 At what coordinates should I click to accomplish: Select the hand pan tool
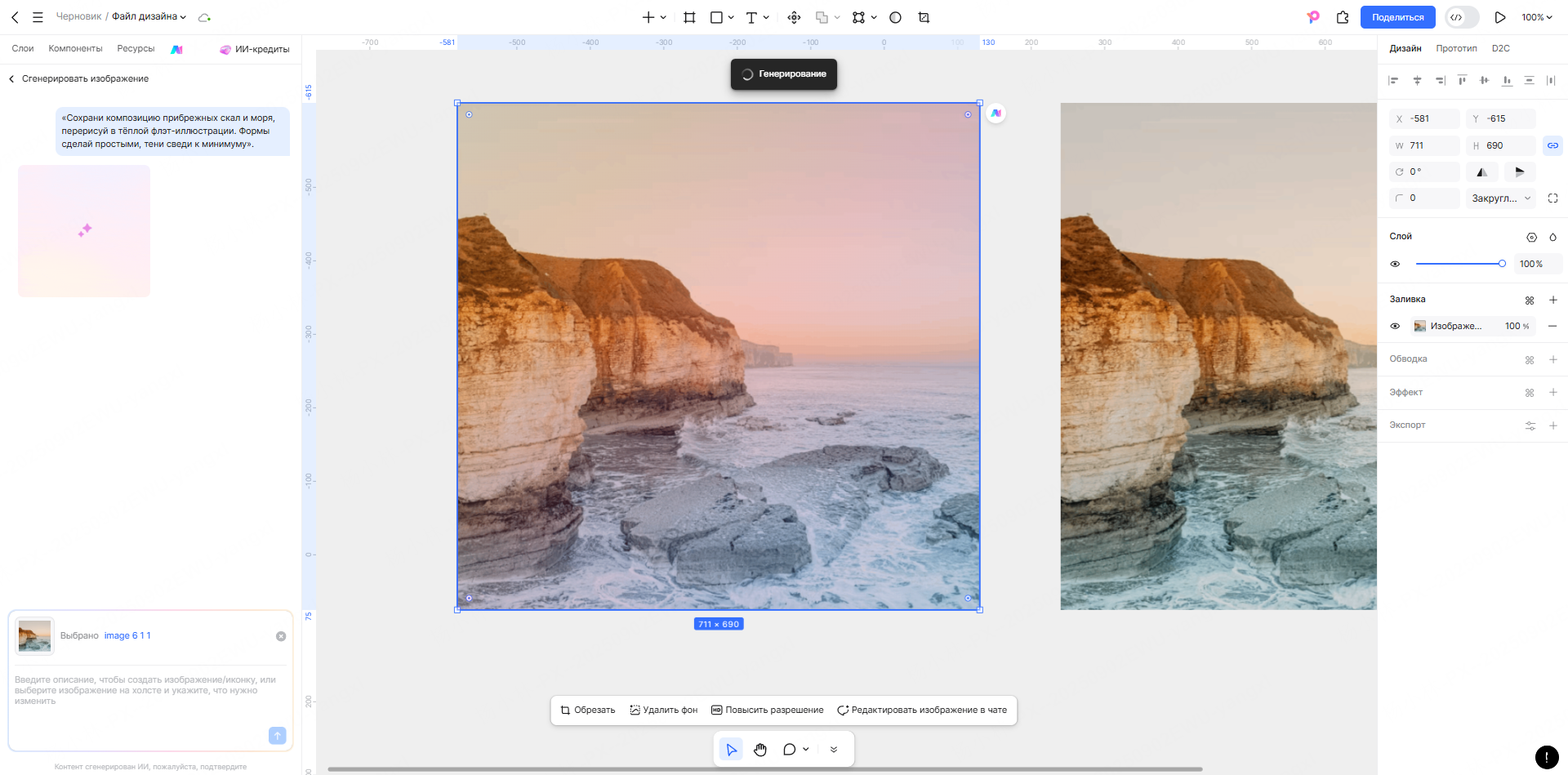[760, 749]
